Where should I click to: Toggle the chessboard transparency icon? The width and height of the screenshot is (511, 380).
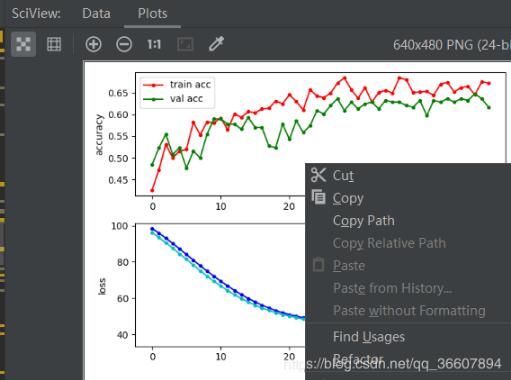(x=23, y=44)
